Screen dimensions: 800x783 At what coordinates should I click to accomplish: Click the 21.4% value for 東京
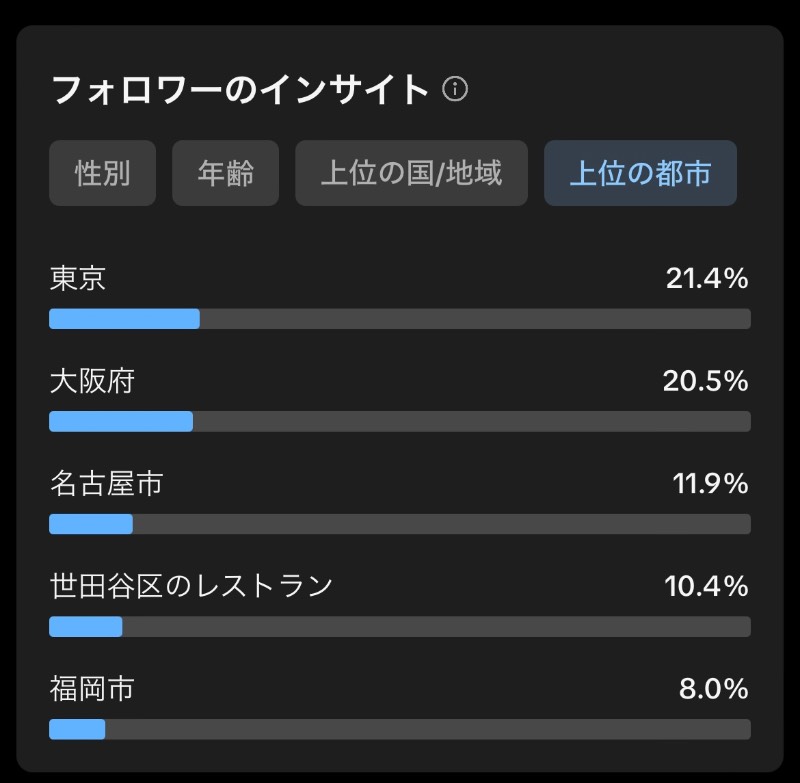coord(707,279)
